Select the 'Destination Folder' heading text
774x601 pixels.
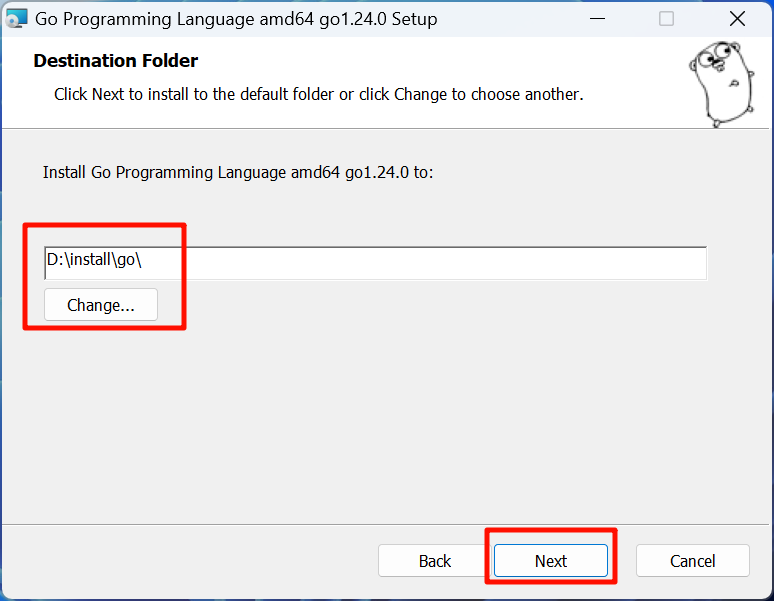pos(116,61)
